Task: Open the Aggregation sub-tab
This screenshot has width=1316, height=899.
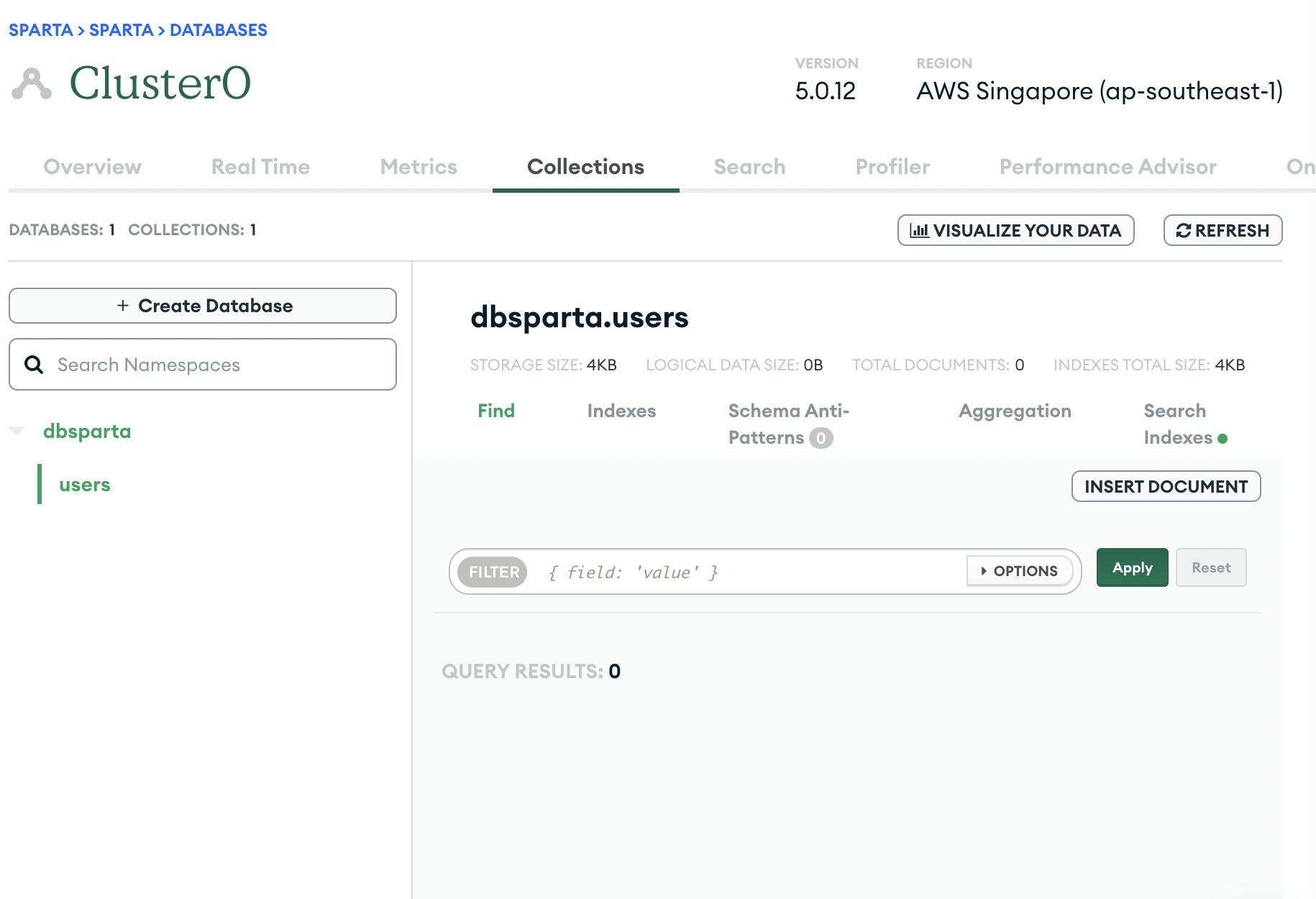Action: [x=1015, y=411]
